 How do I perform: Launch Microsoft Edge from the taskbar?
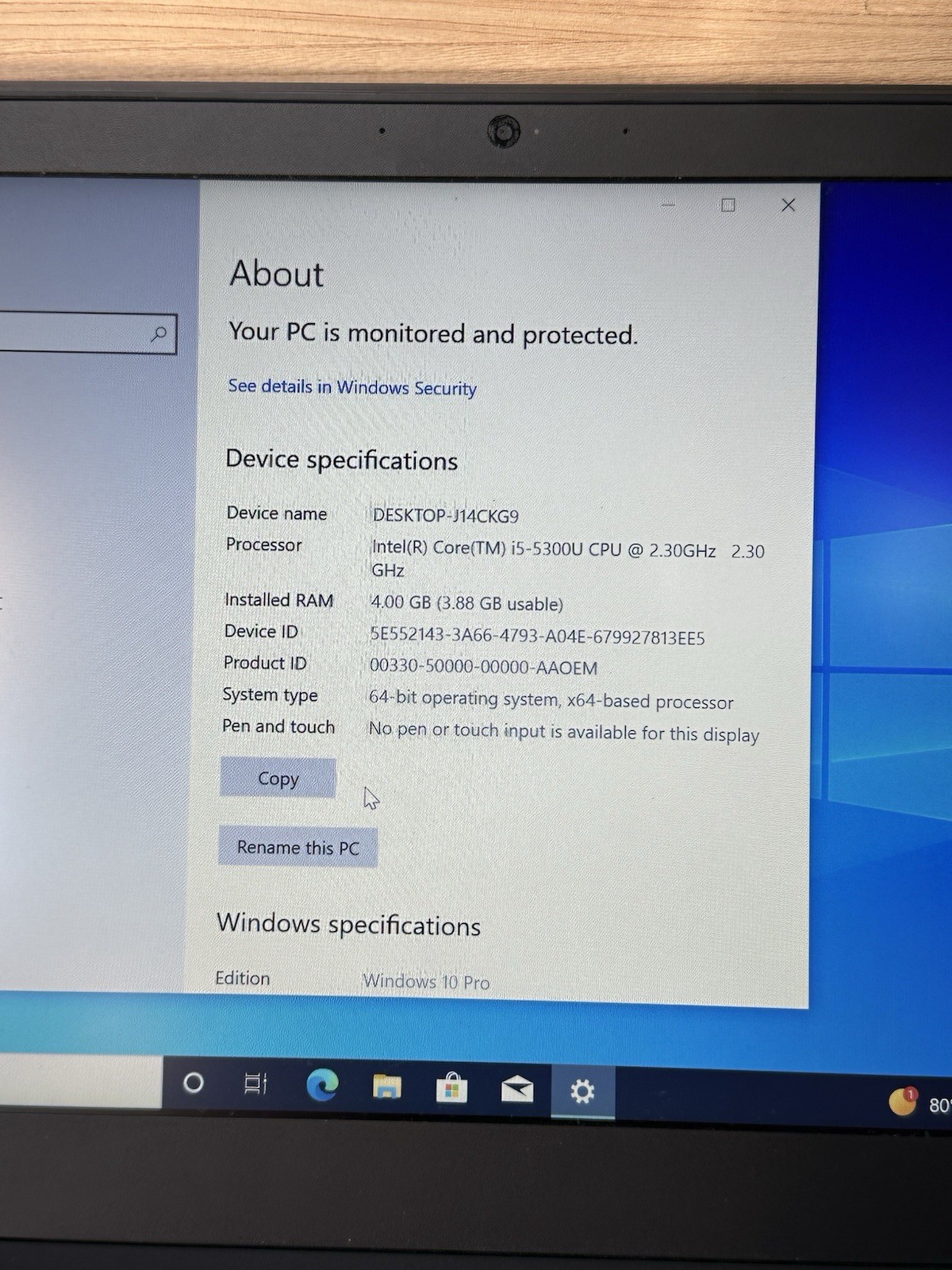click(322, 1085)
